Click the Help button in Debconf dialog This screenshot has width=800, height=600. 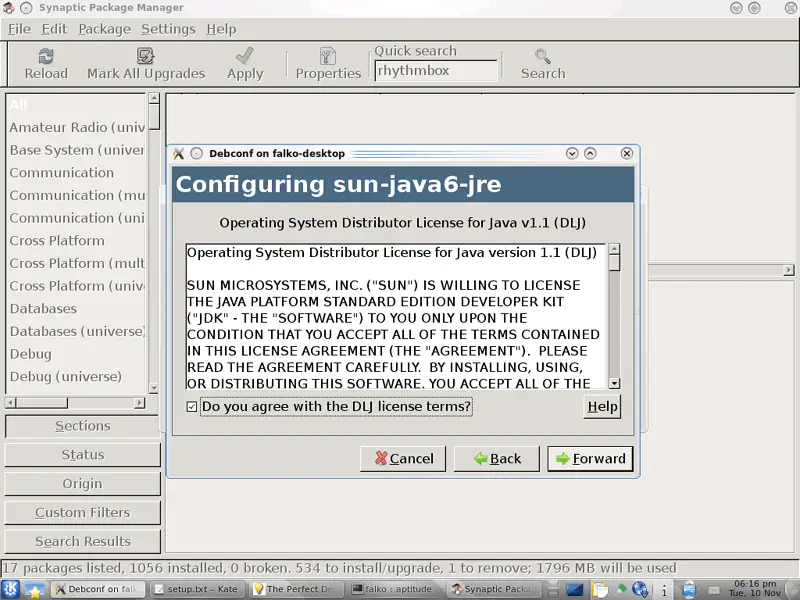tap(602, 407)
